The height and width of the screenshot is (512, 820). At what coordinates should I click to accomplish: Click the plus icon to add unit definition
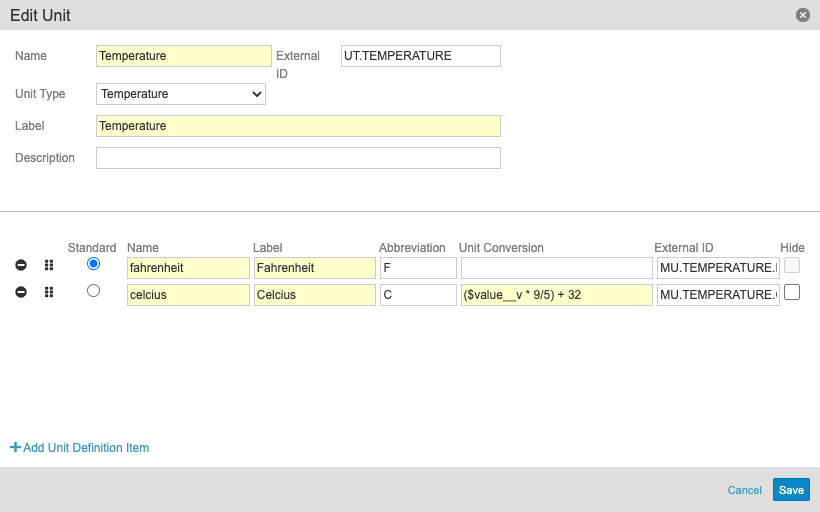point(15,448)
